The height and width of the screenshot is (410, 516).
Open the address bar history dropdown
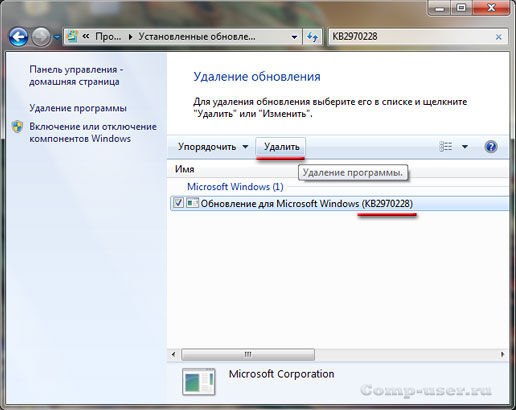tap(294, 37)
